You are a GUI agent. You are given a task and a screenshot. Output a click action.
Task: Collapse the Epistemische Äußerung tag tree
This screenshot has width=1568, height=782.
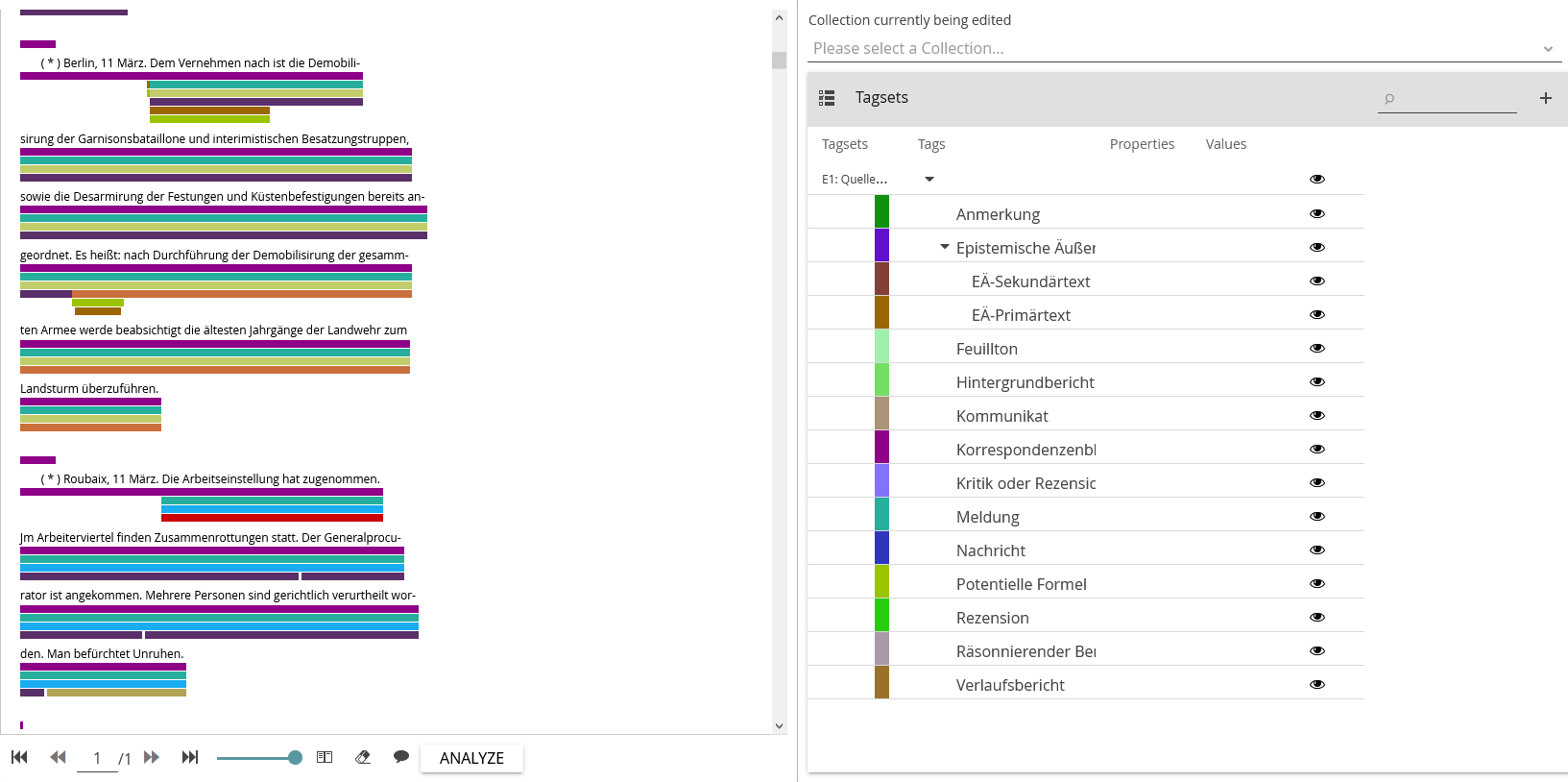(945, 247)
